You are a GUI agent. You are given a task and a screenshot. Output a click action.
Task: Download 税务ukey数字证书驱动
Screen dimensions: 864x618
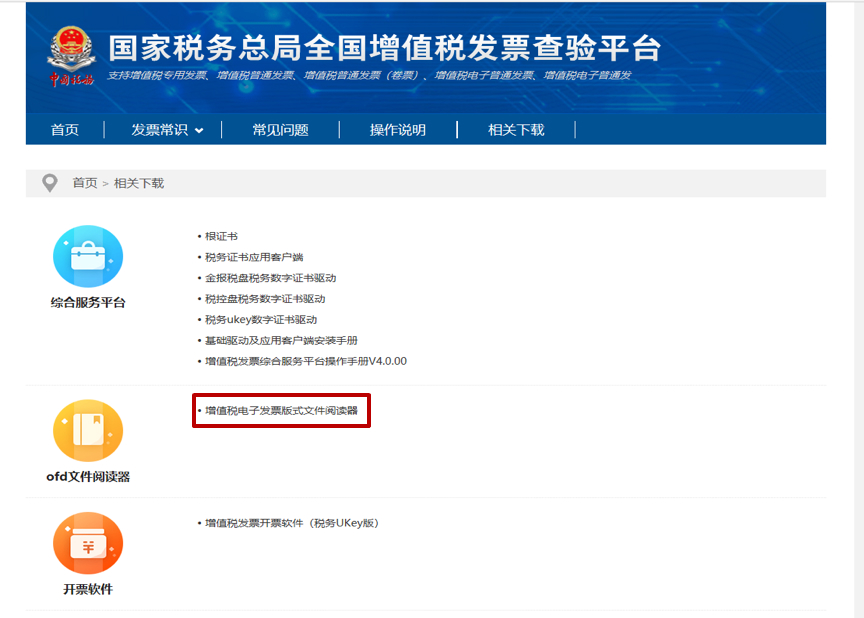(x=261, y=319)
